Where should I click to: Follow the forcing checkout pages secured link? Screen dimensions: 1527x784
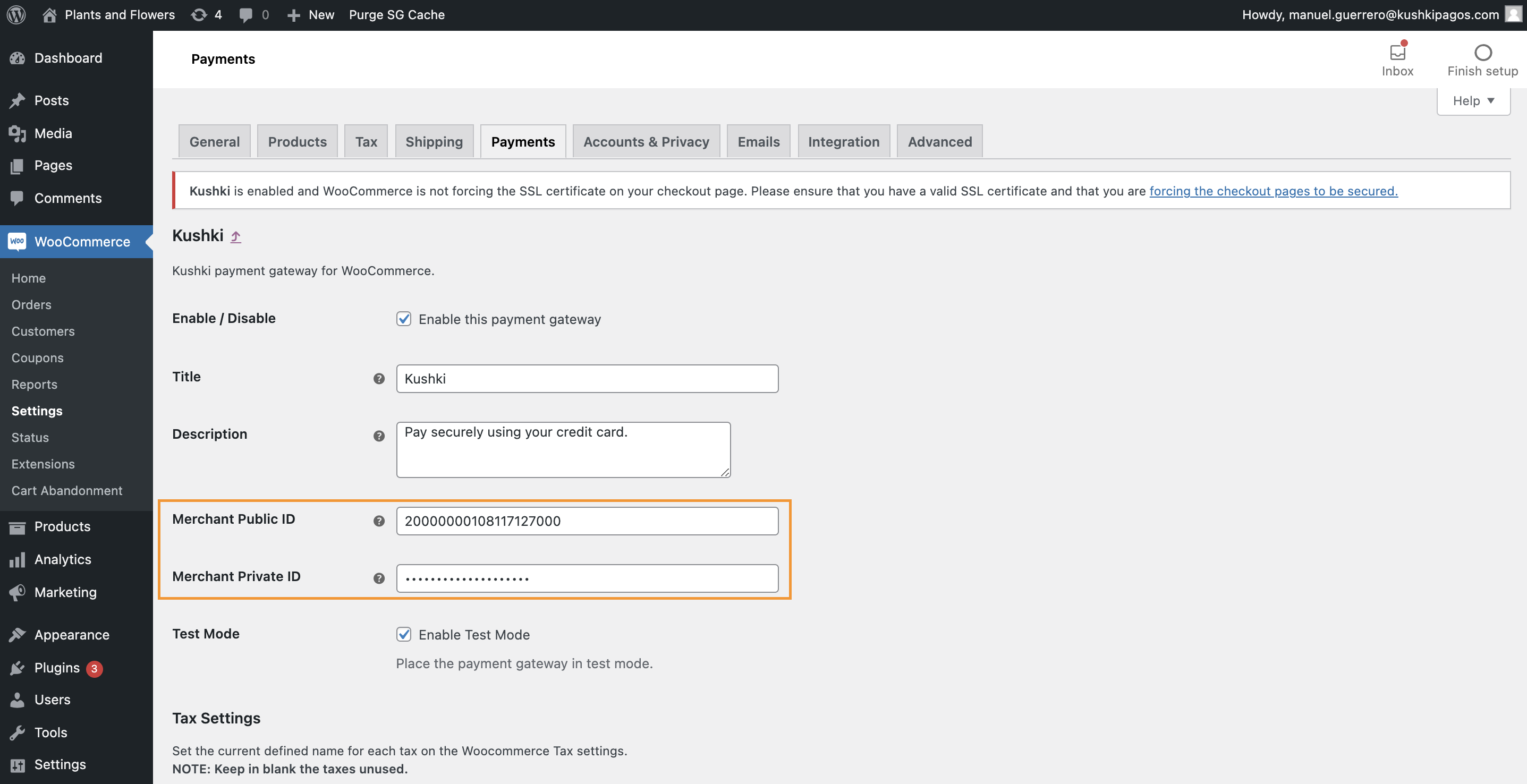coord(1273,191)
